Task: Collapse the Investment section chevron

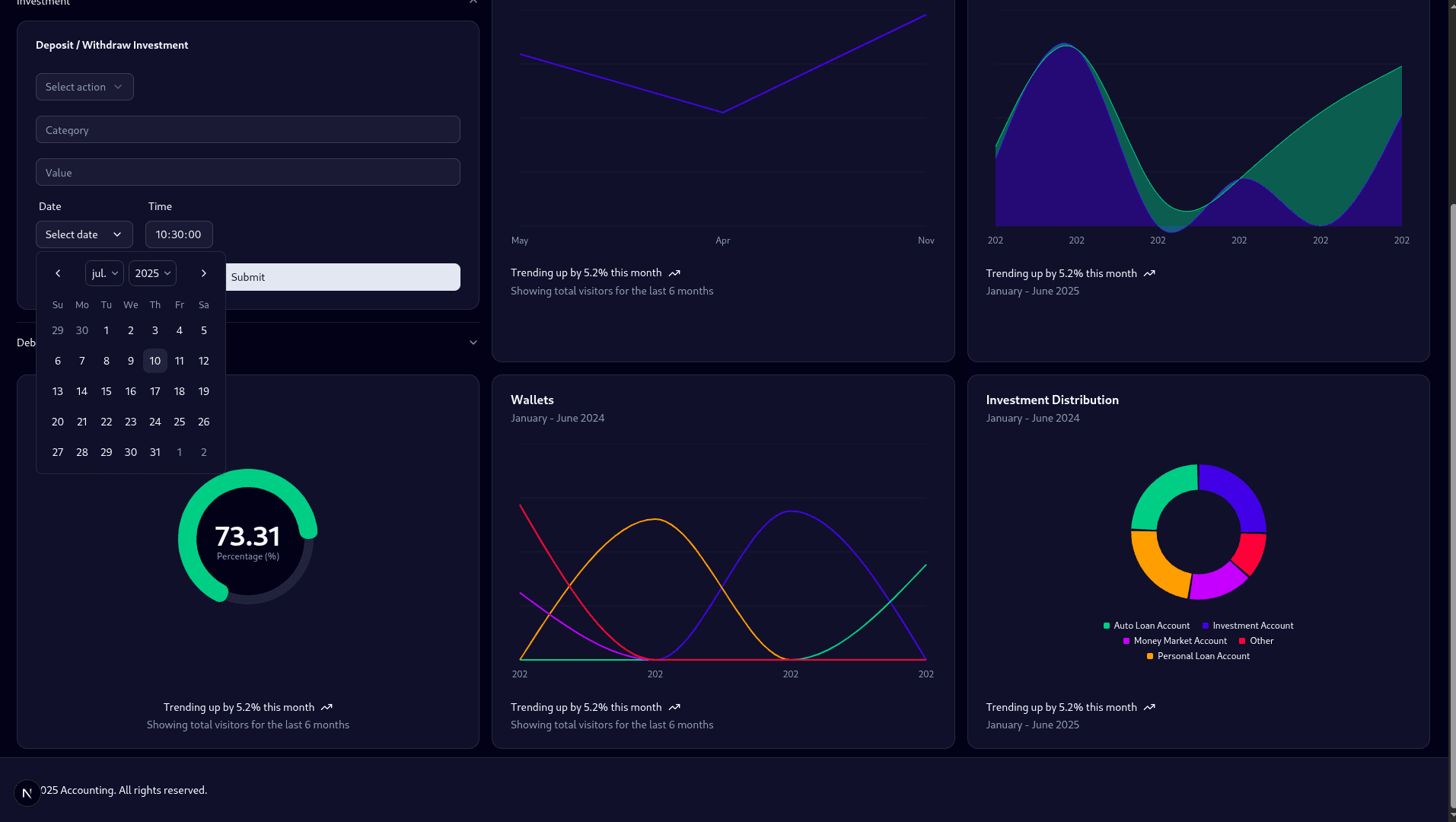Action: pos(473,2)
